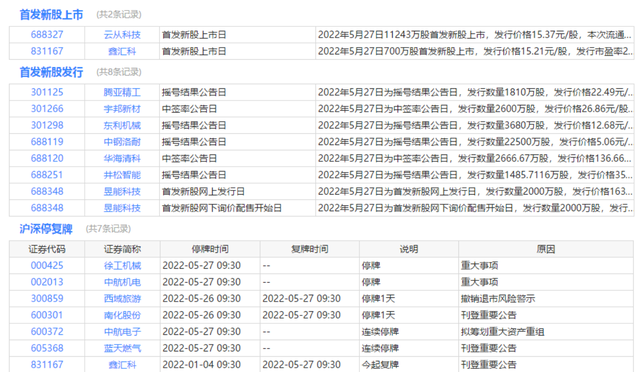Open stock code 000425
The image size is (640, 372).
pos(47,266)
